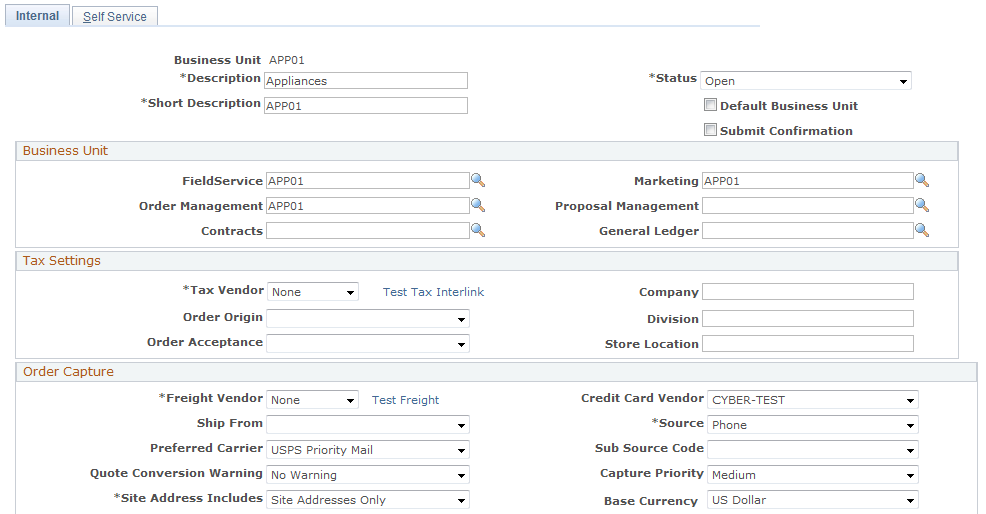Enable Submit Confirmation checkbox
986x514 pixels.
coord(711,130)
